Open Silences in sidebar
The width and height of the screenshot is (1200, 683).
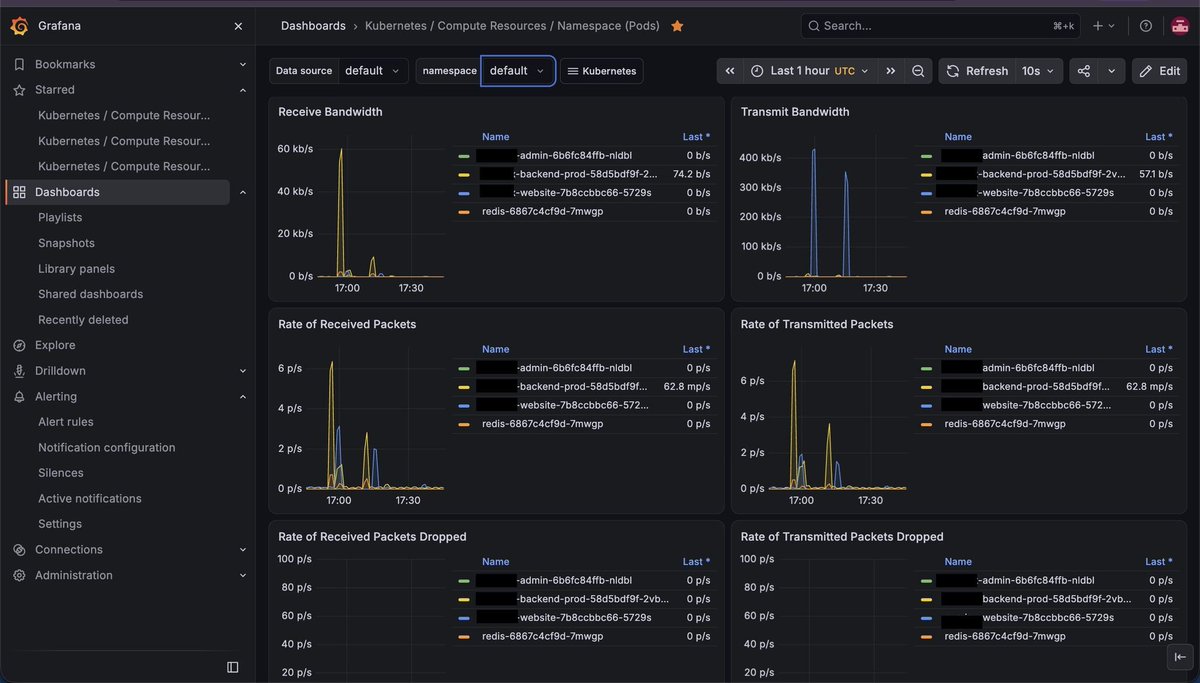pyautogui.click(x=61, y=473)
